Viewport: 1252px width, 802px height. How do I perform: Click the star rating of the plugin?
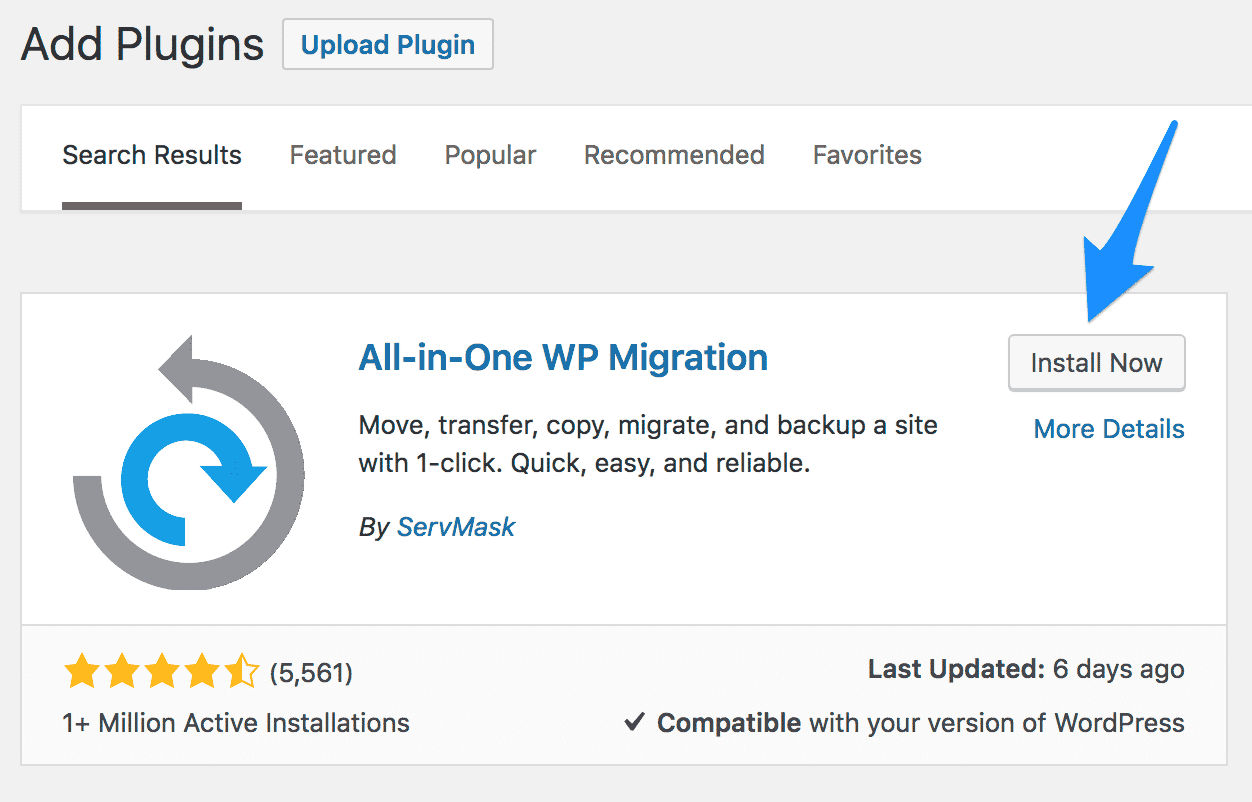[161, 672]
